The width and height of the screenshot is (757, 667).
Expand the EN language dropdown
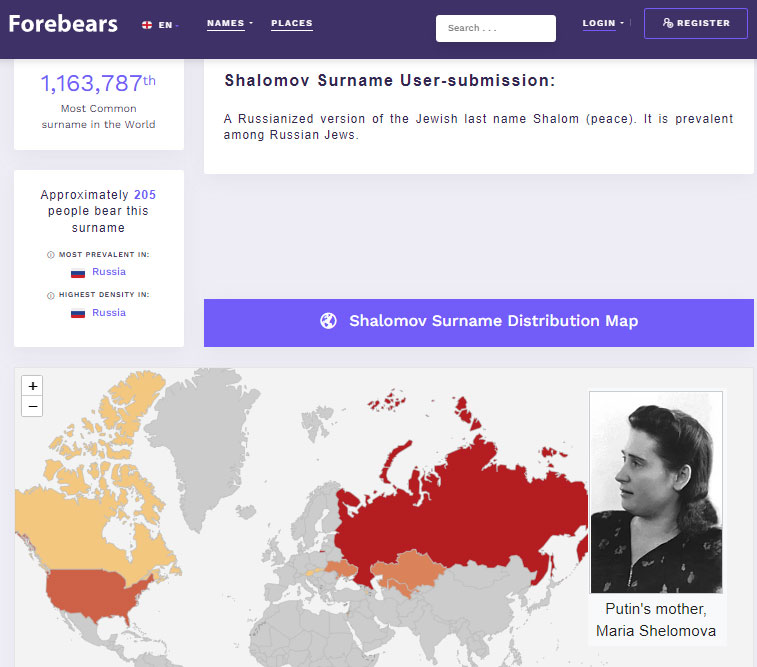[x=168, y=25]
